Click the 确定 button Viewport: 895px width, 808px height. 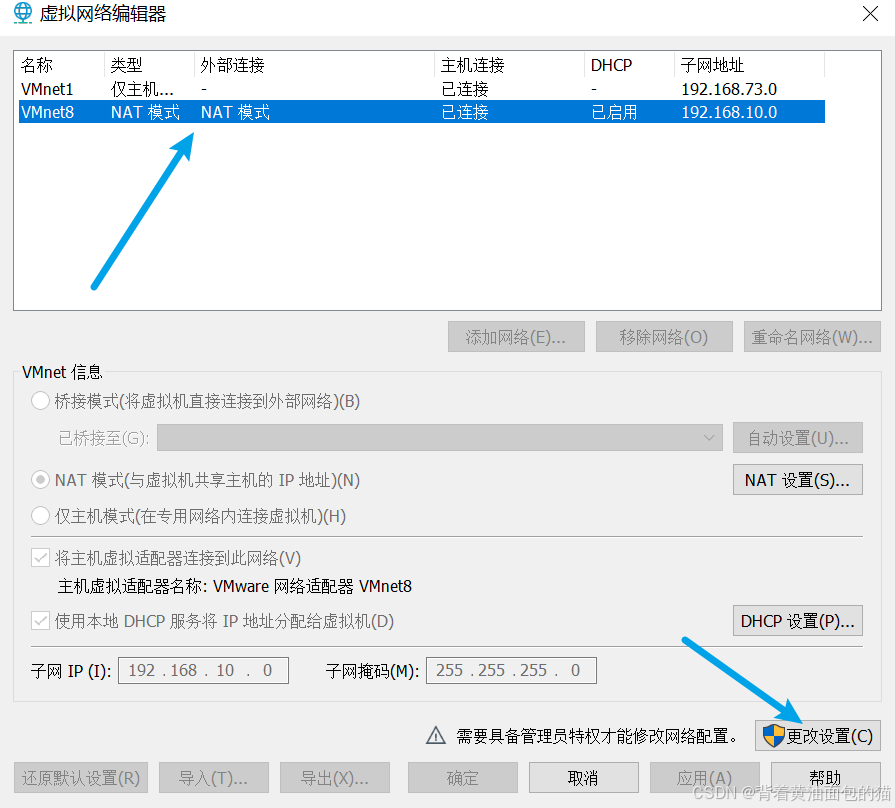[462, 777]
